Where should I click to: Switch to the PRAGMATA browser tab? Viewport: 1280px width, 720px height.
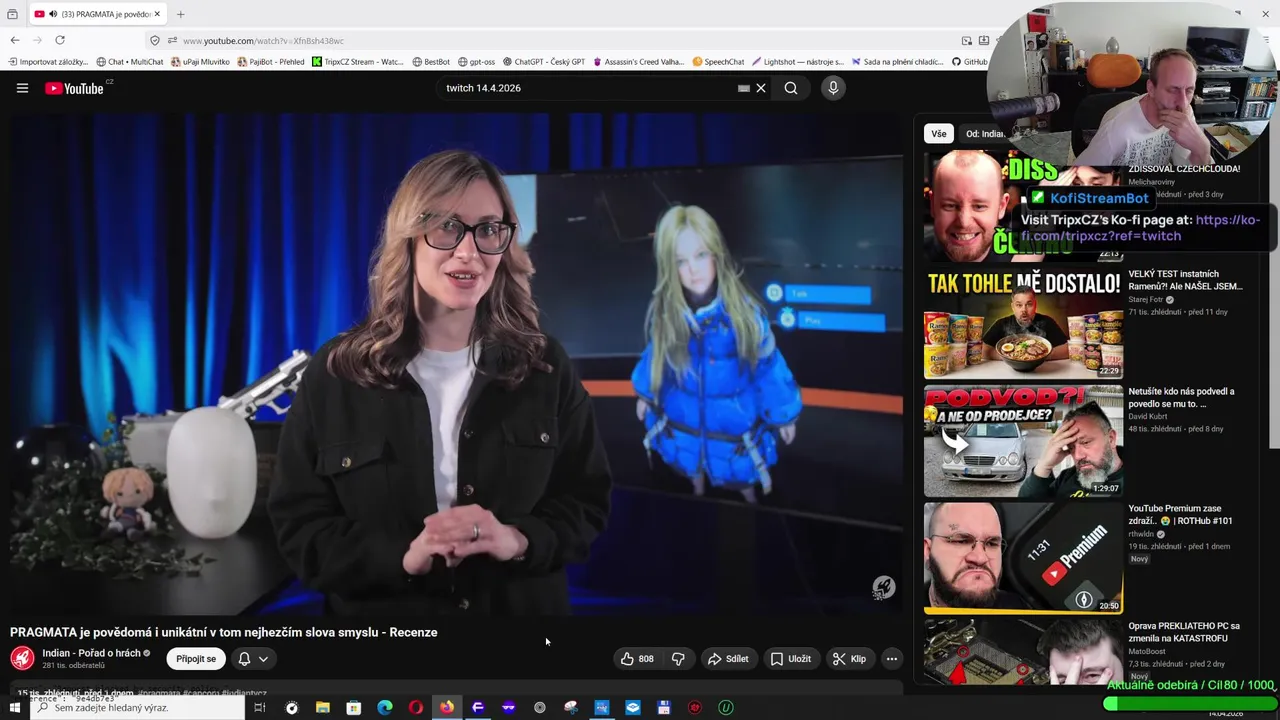tap(96, 14)
